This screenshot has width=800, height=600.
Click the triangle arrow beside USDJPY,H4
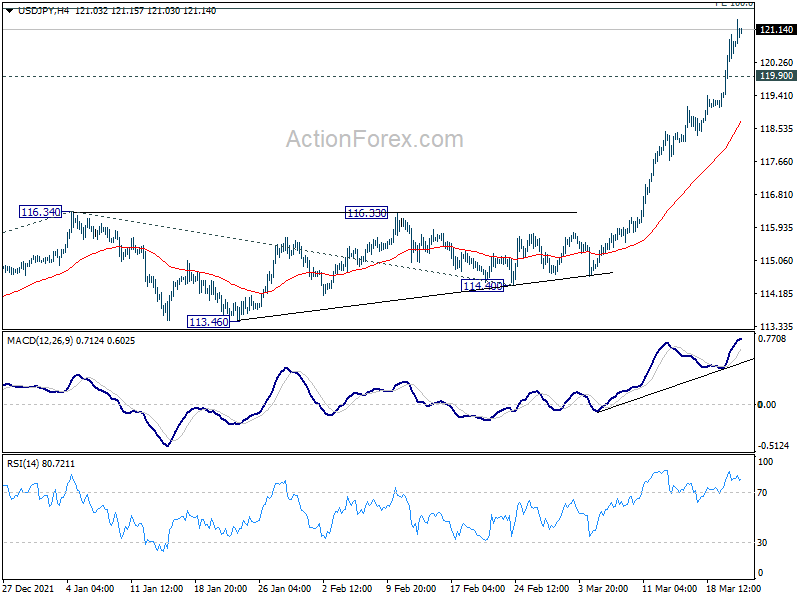pos(10,11)
